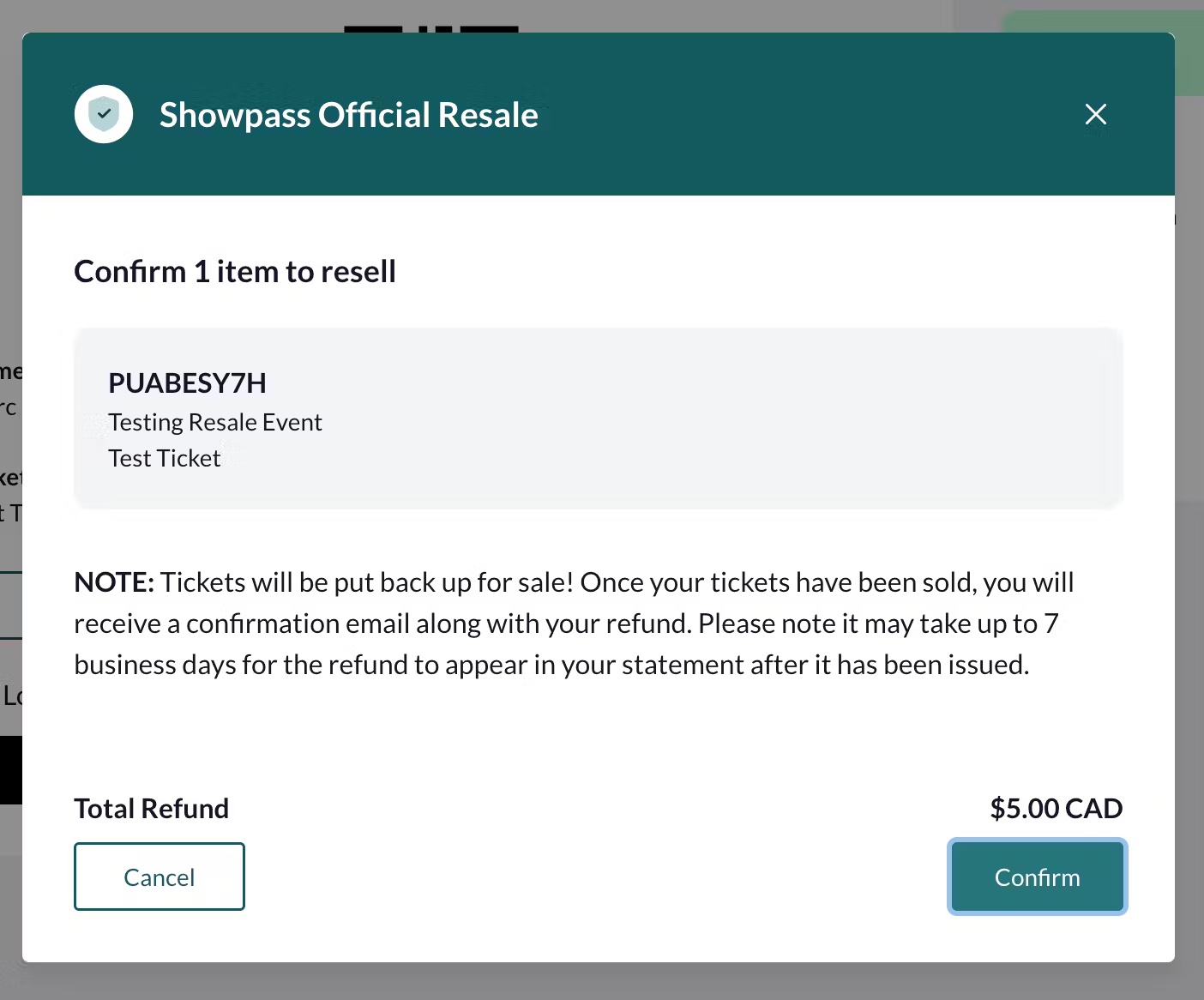Close the resale dialog with the X

coord(1095,114)
